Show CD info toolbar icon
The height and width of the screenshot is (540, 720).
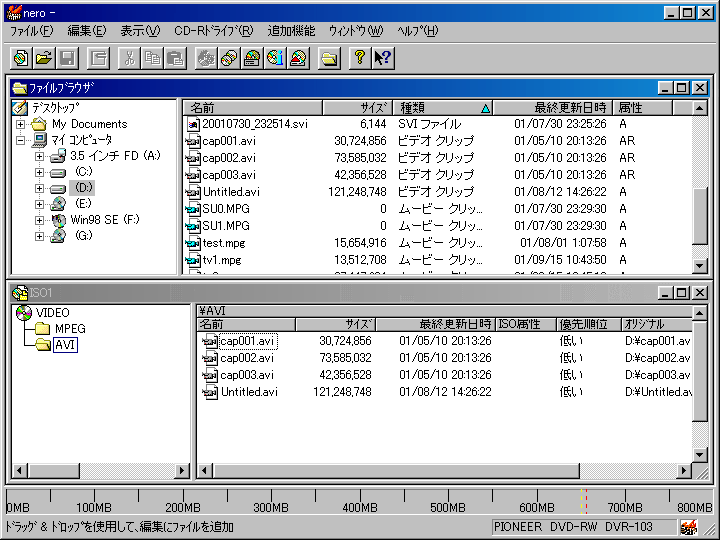pyautogui.click(x=276, y=58)
